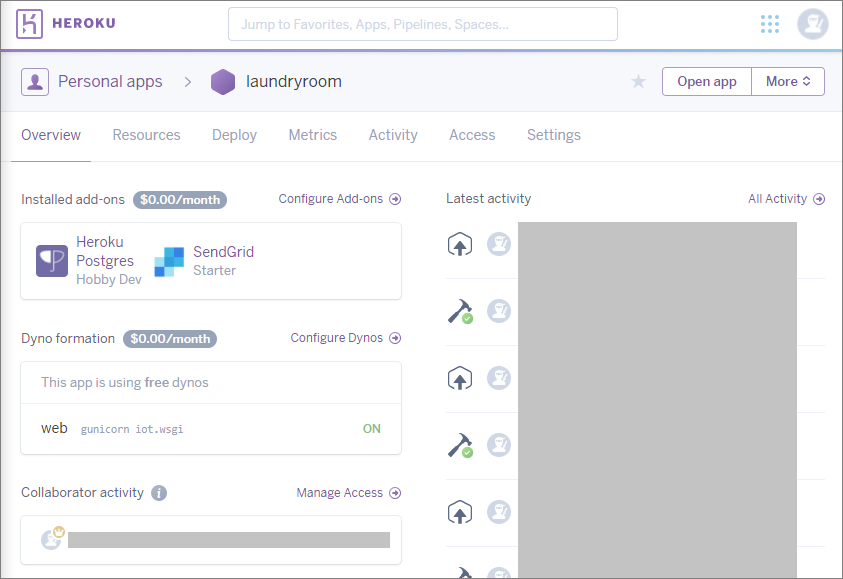Viewport: 843px width, 579px height.
Task: Click the HEROKU wordmark text
Action: [x=84, y=24]
